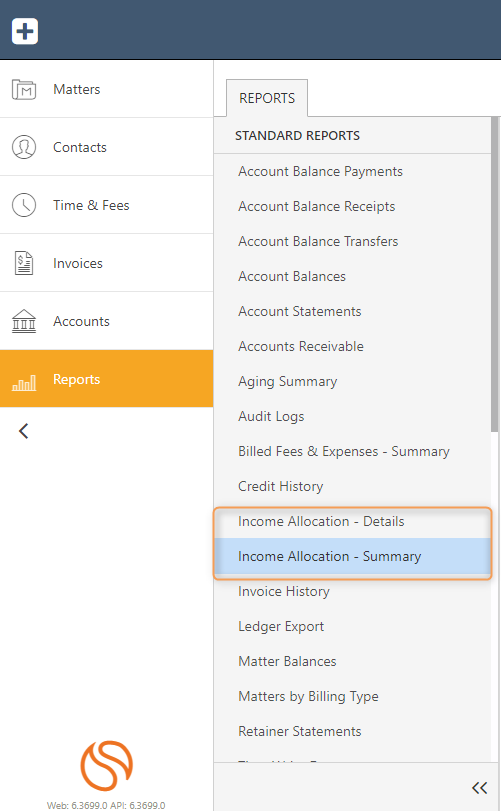The width and height of the screenshot is (501, 811).
Task: Open the Credit History report
Action: coord(352,487)
